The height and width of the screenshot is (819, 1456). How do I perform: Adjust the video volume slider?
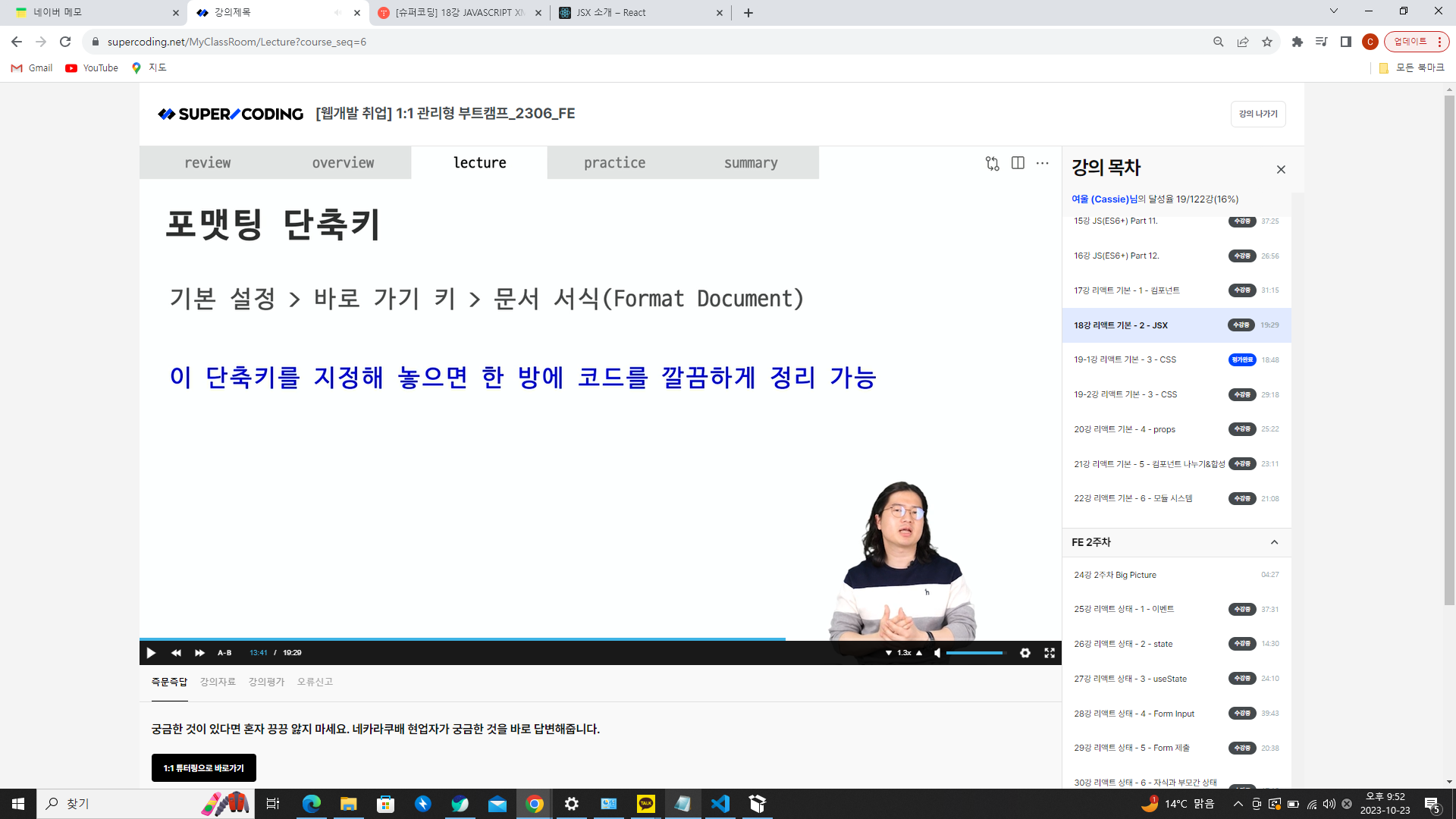click(975, 653)
